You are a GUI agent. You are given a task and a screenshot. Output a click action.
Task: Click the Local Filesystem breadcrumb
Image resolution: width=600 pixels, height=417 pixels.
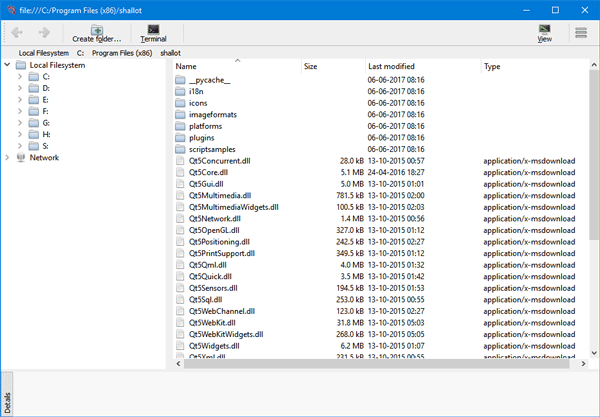(x=42, y=51)
